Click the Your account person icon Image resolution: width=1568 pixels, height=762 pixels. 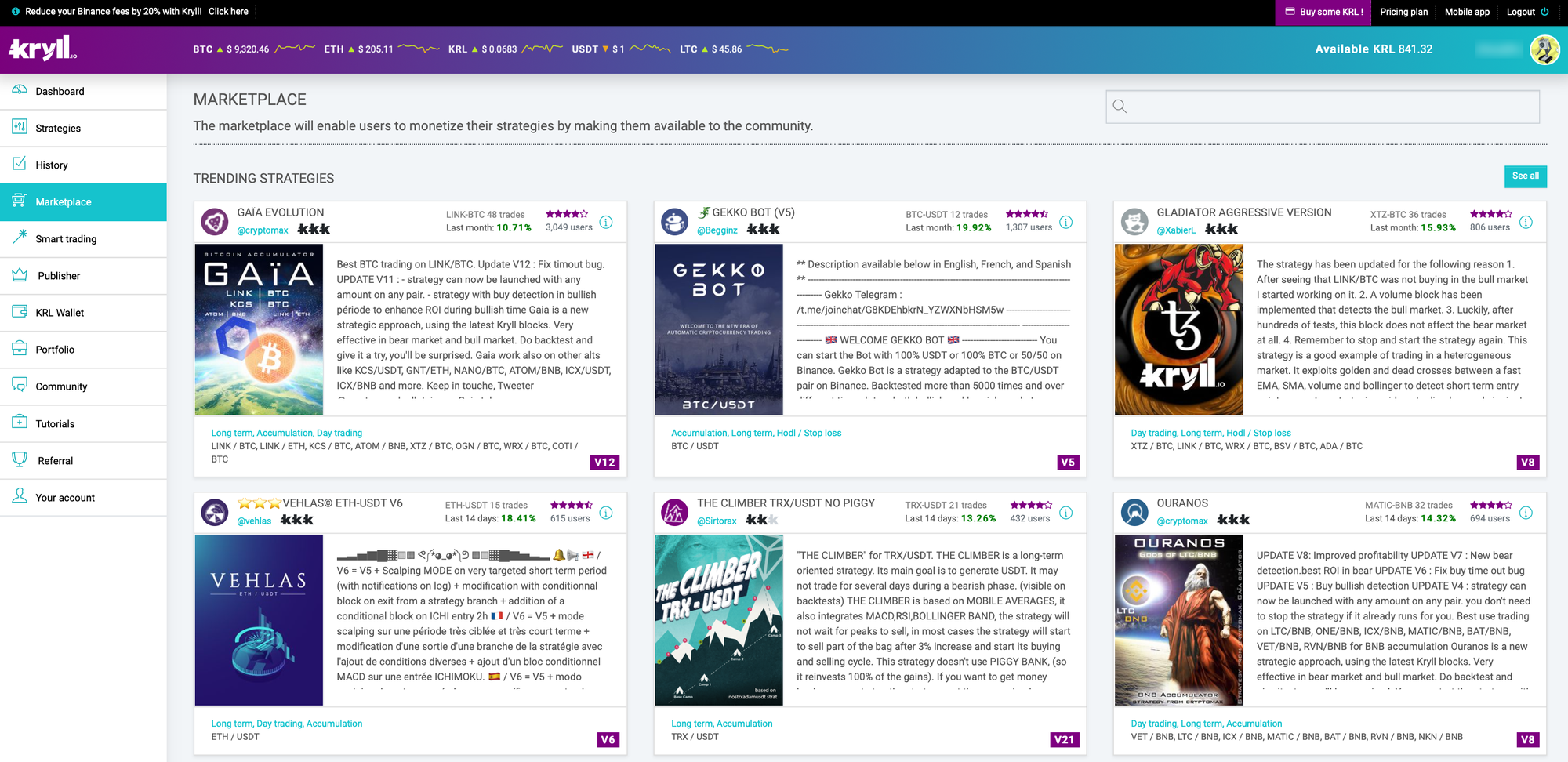coord(20,496)
